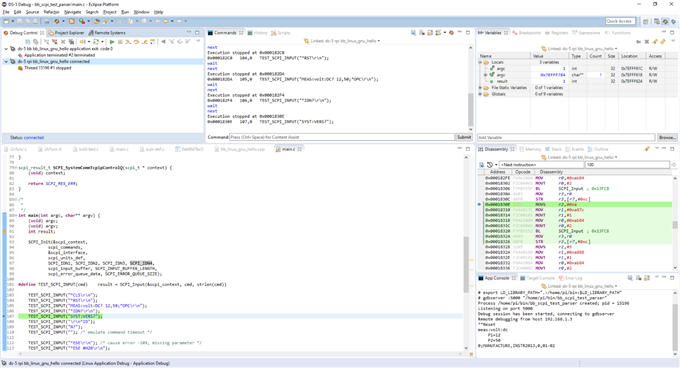Click the Remove selected variable X icon

click(647, 42)
